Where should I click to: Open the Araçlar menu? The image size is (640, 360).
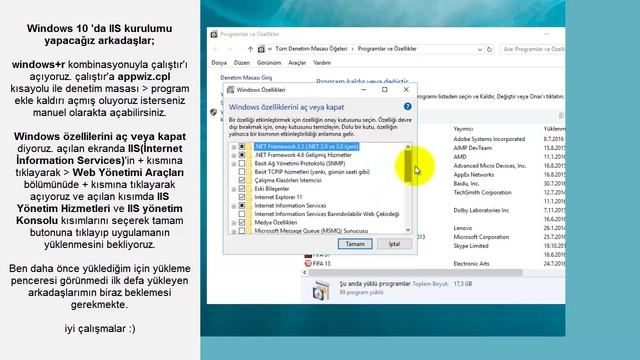tap(297, 63)
